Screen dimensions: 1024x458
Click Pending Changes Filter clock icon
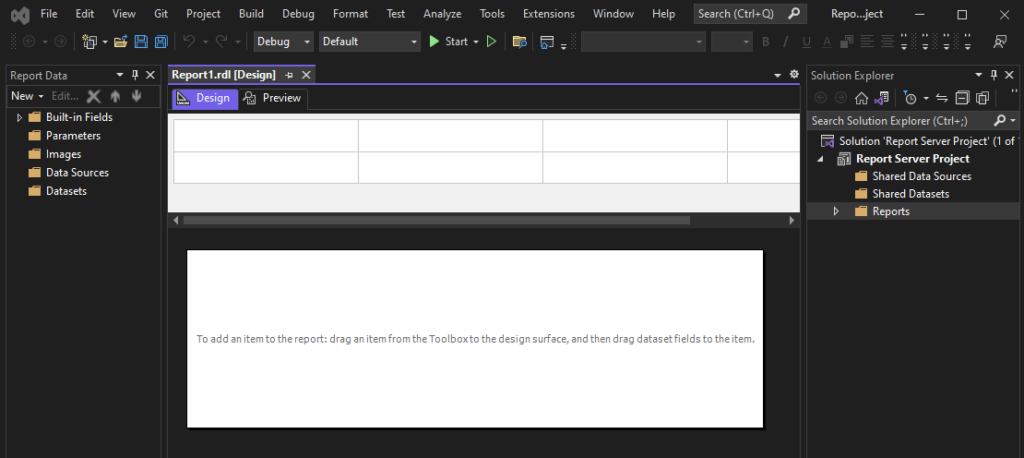(910, 98)
